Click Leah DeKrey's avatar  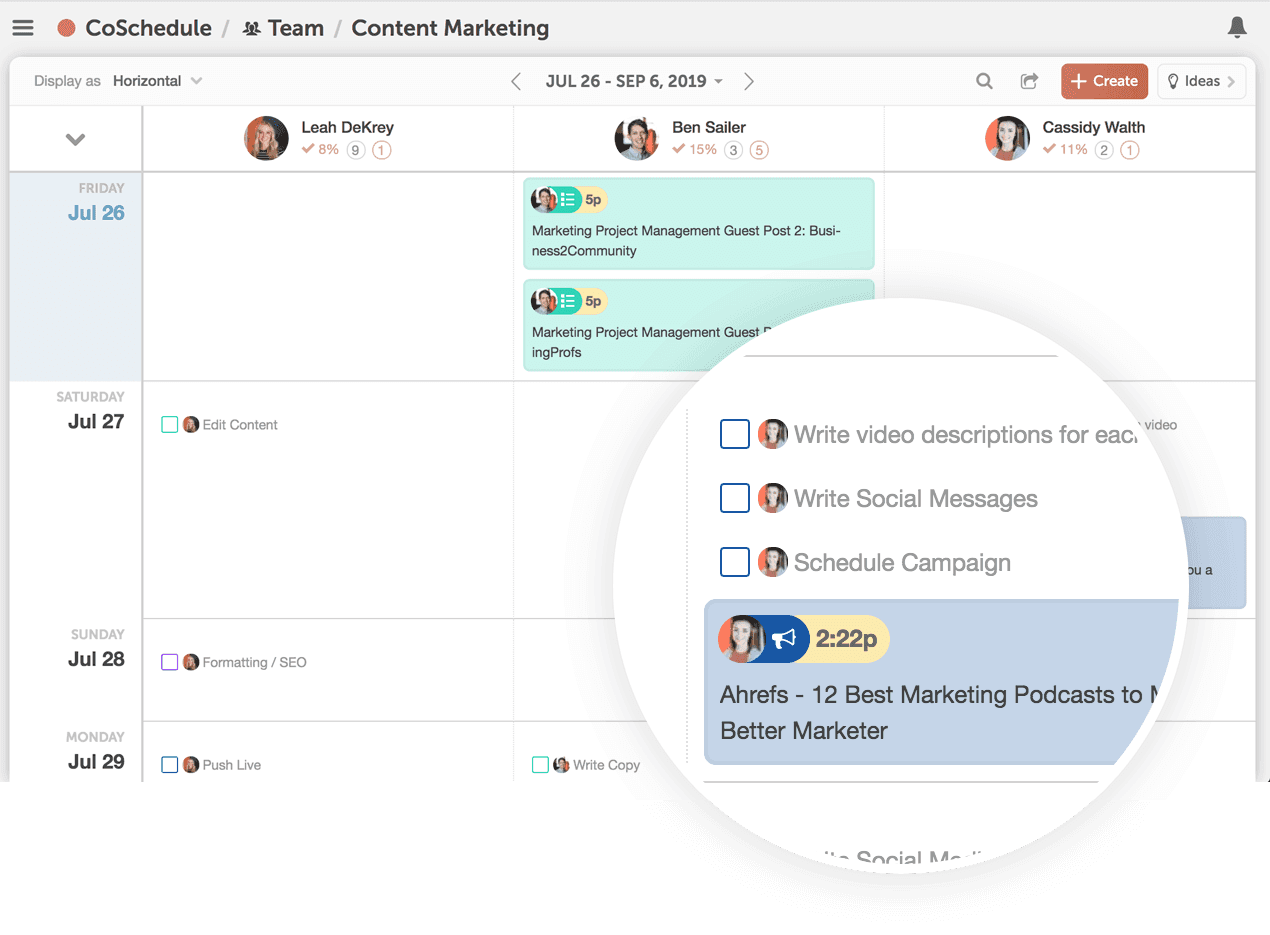(266, 138)
